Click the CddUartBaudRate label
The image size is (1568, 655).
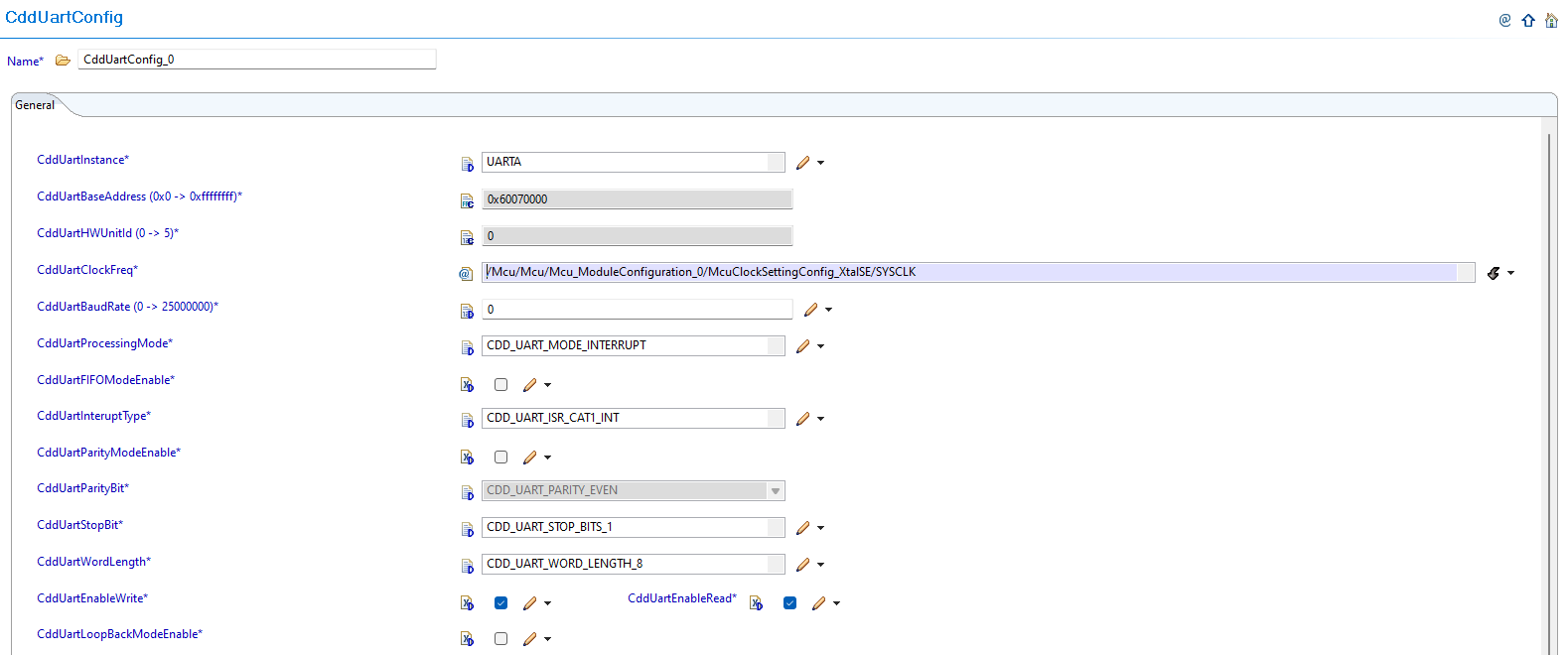click(x=127, y=307)
